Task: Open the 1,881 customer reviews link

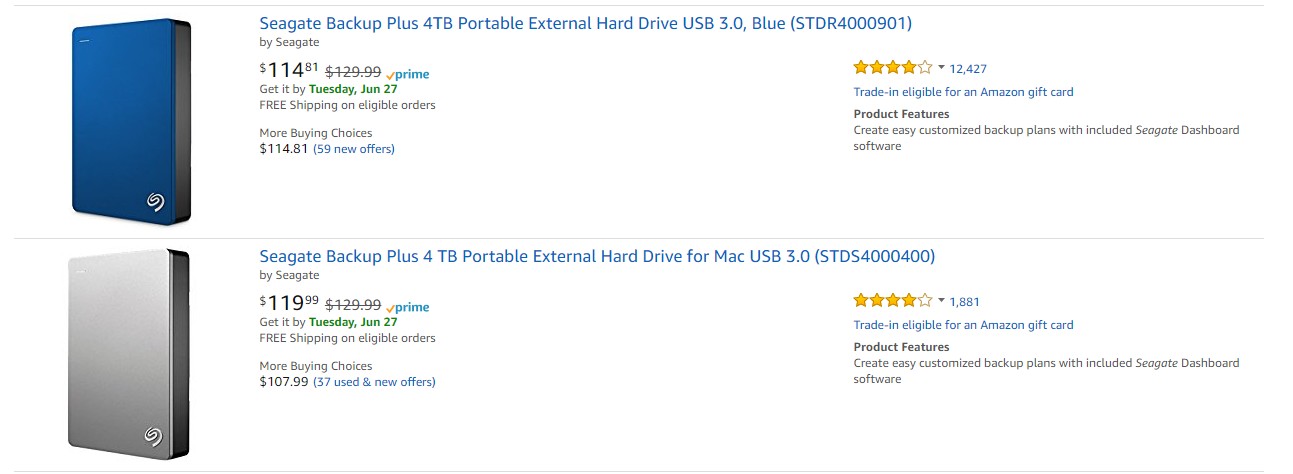Action: click(x=964, y=302)
